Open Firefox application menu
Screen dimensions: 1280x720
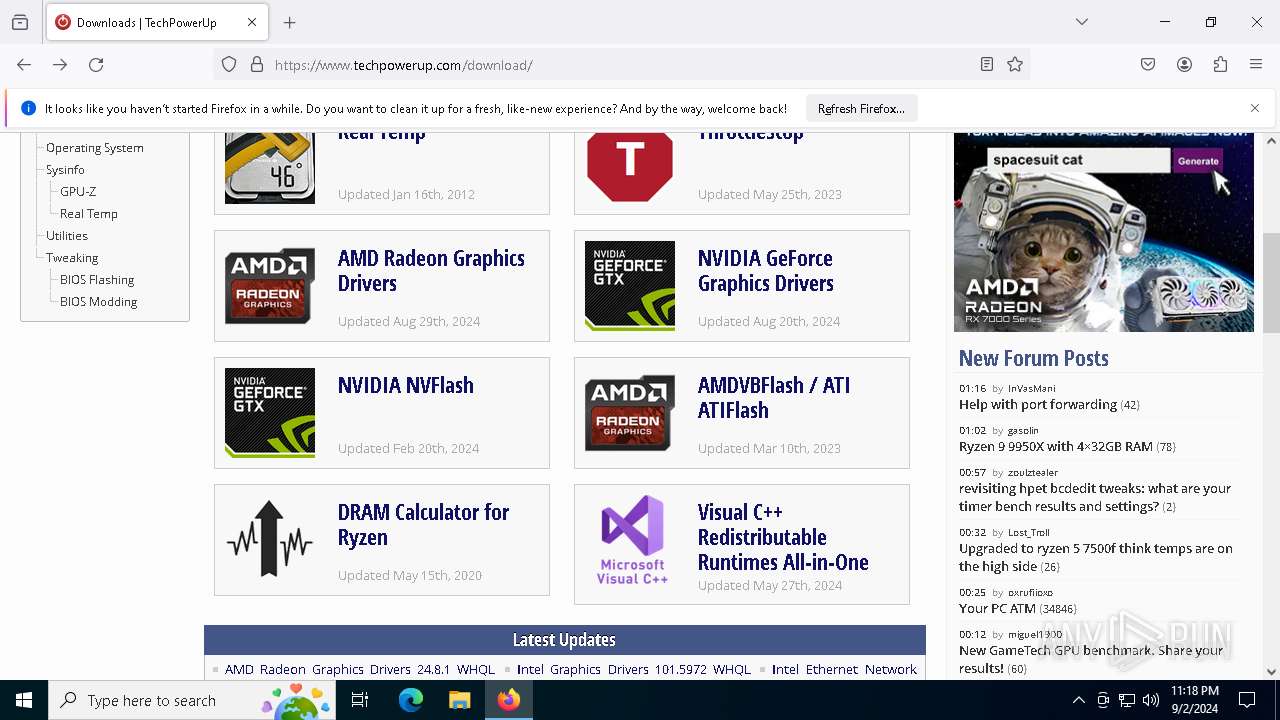[1256, 65]
